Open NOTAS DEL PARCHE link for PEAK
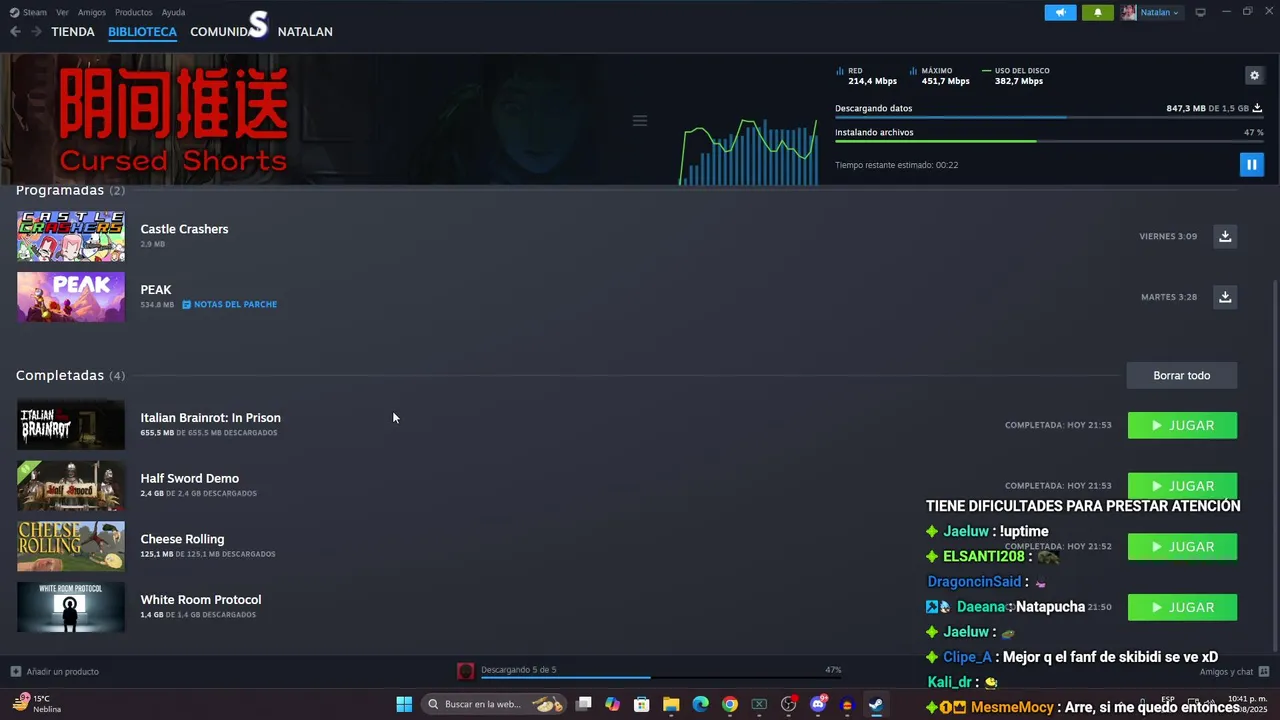 235,304
